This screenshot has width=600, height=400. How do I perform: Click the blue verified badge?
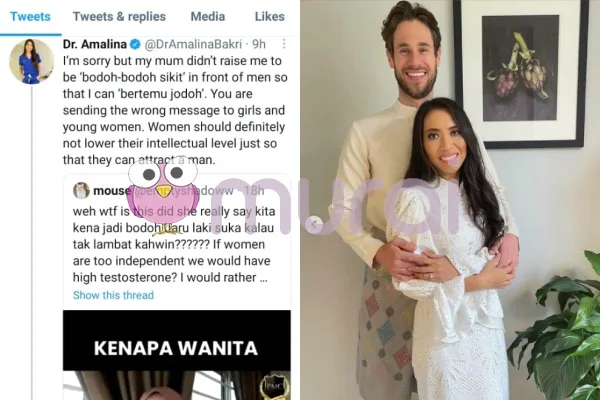(x=135, y=44)
